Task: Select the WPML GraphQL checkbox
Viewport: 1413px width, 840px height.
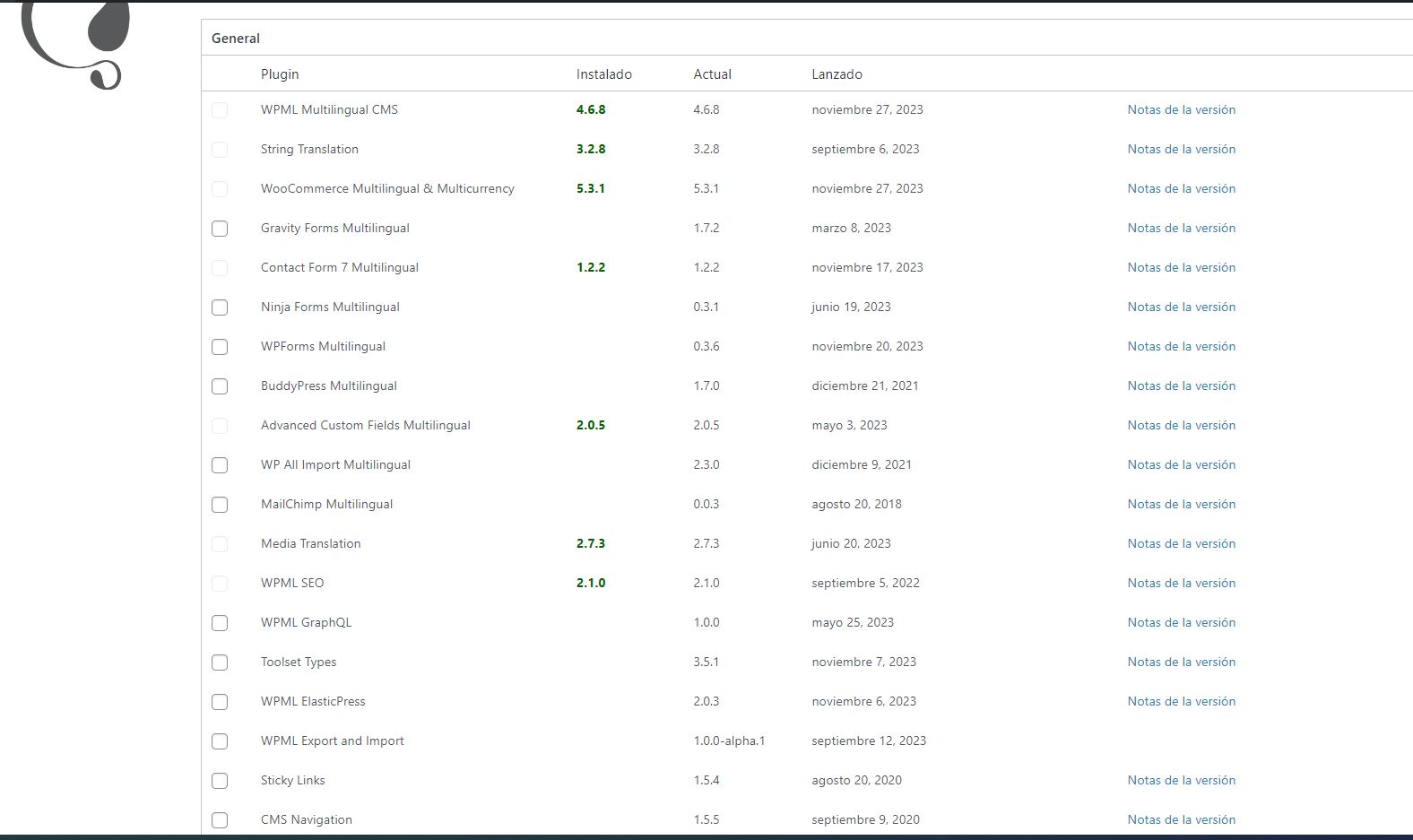Action: point(220,623)
